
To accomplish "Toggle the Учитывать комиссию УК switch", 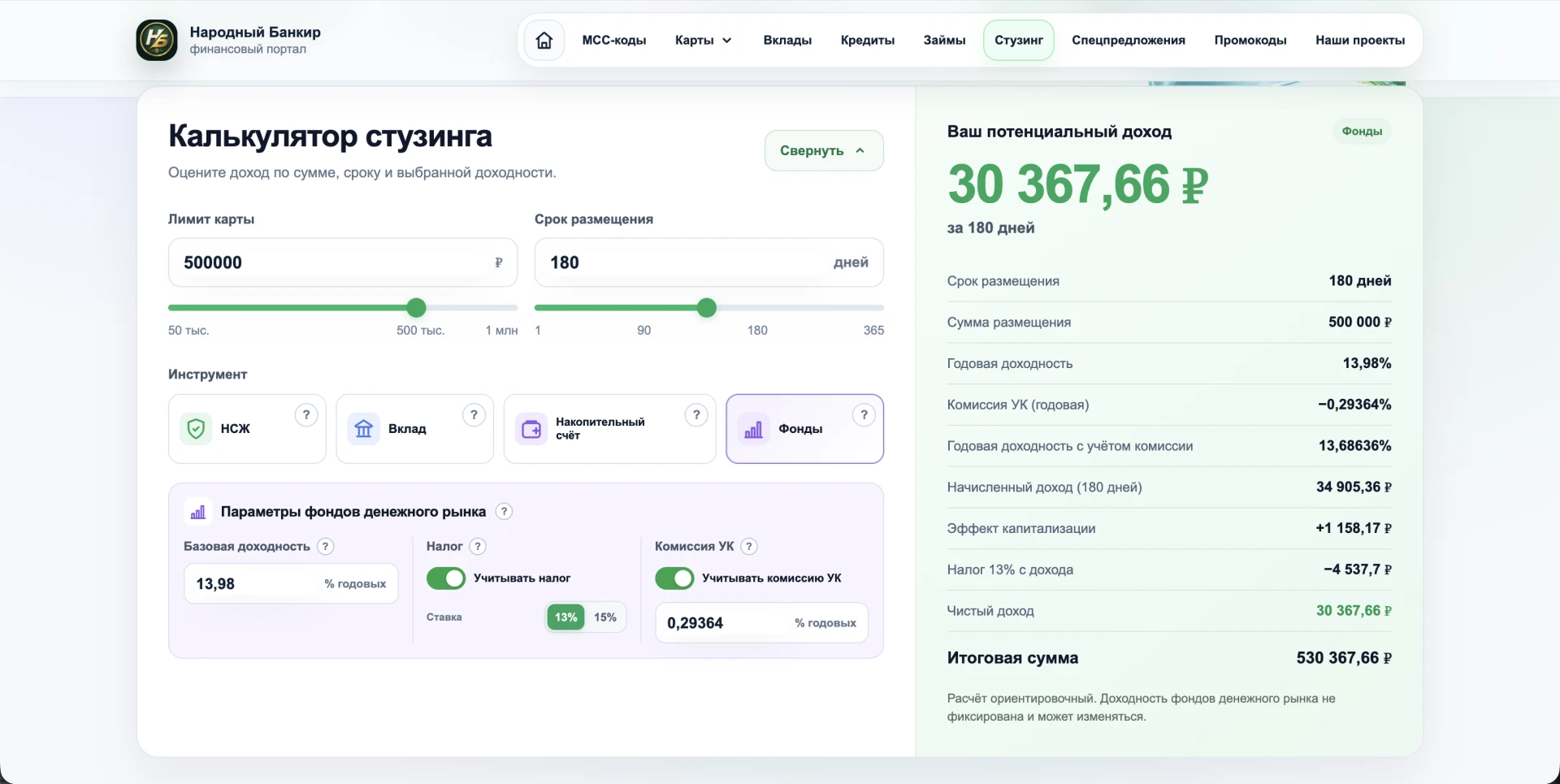I will (674, 578).
